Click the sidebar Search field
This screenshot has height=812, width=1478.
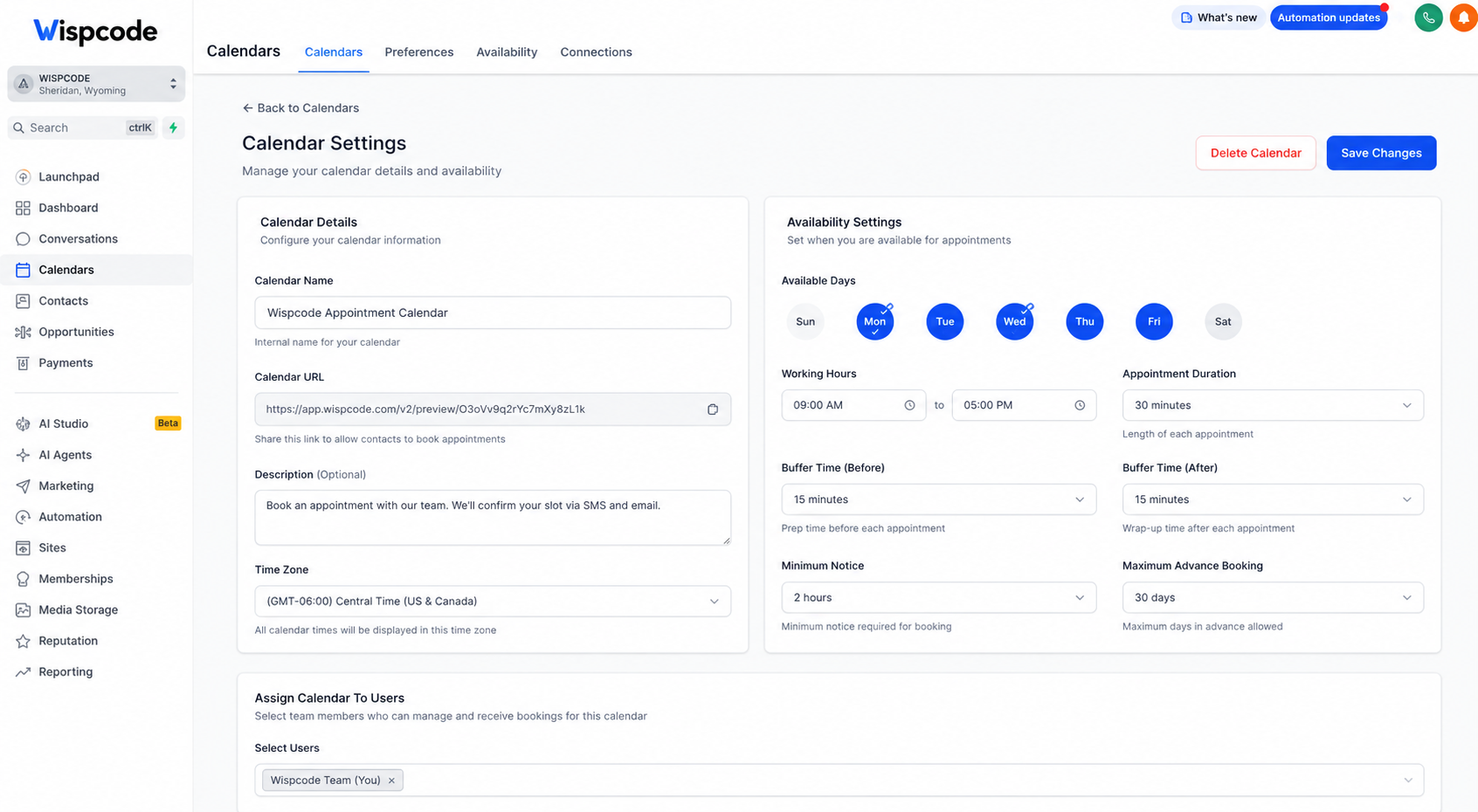pyautogui.click(x=83, y=127)
